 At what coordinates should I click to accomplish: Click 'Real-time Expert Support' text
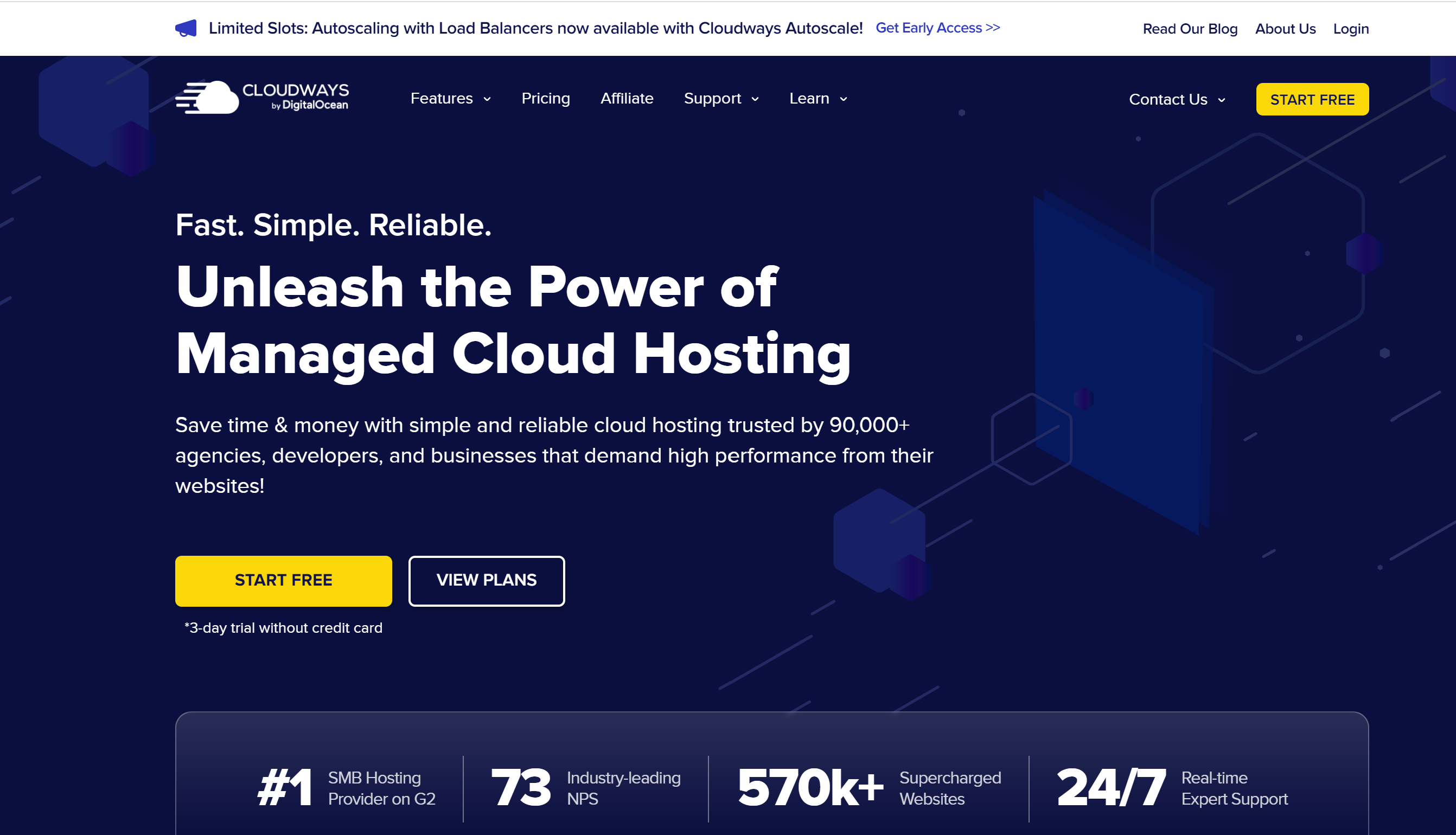(1234, 788)
